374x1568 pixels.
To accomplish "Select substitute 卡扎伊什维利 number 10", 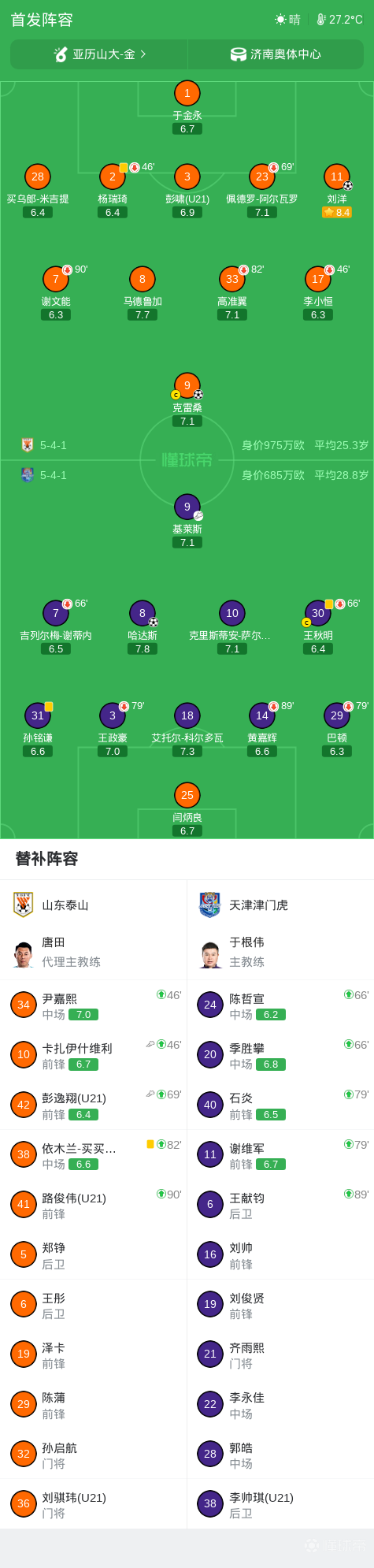I will [93, 1054].
